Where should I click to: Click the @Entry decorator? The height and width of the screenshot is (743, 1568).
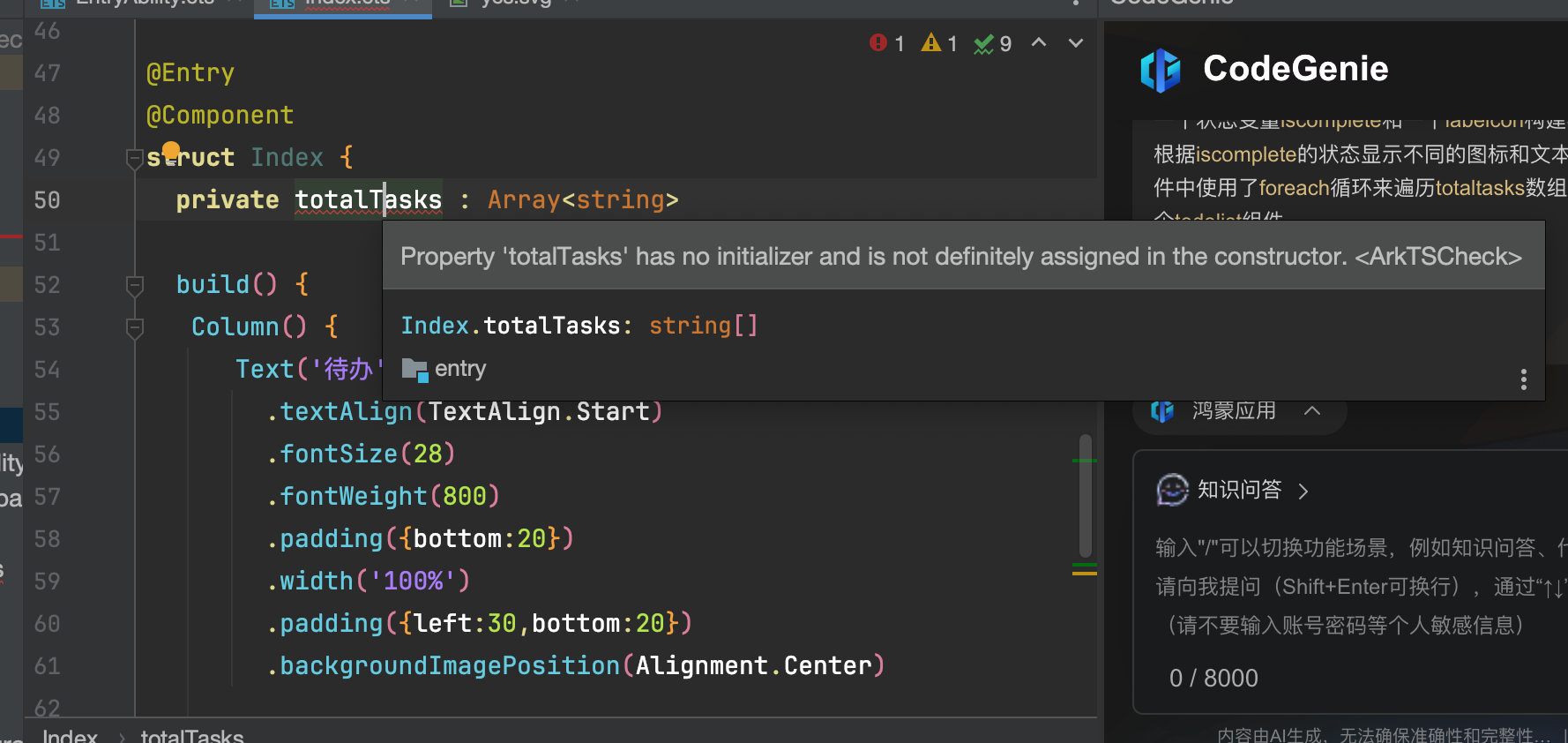click(x=190, y=72)
